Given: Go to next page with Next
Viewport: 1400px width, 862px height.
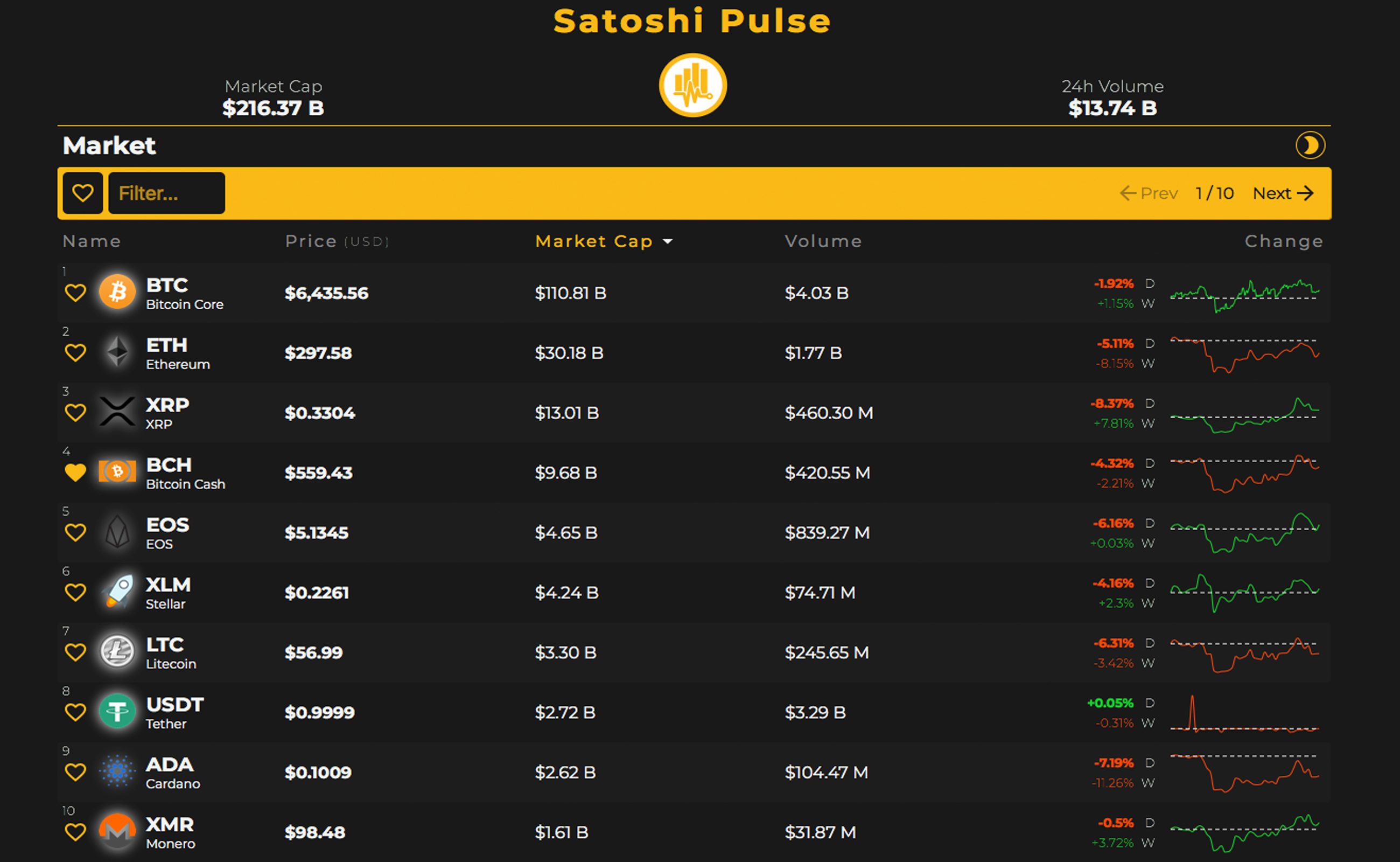Looking at the screenshot, I should coord(1283,193).
